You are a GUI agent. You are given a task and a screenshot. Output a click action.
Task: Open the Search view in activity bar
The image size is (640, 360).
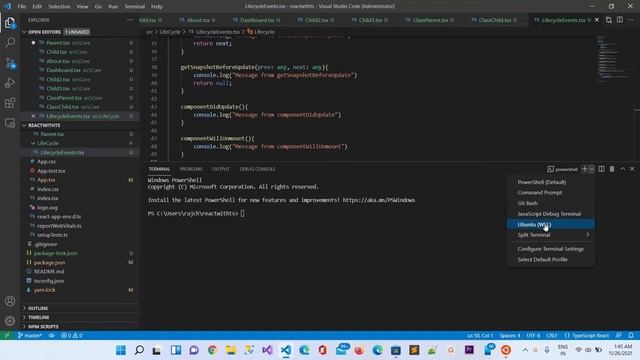click(10, 42)
